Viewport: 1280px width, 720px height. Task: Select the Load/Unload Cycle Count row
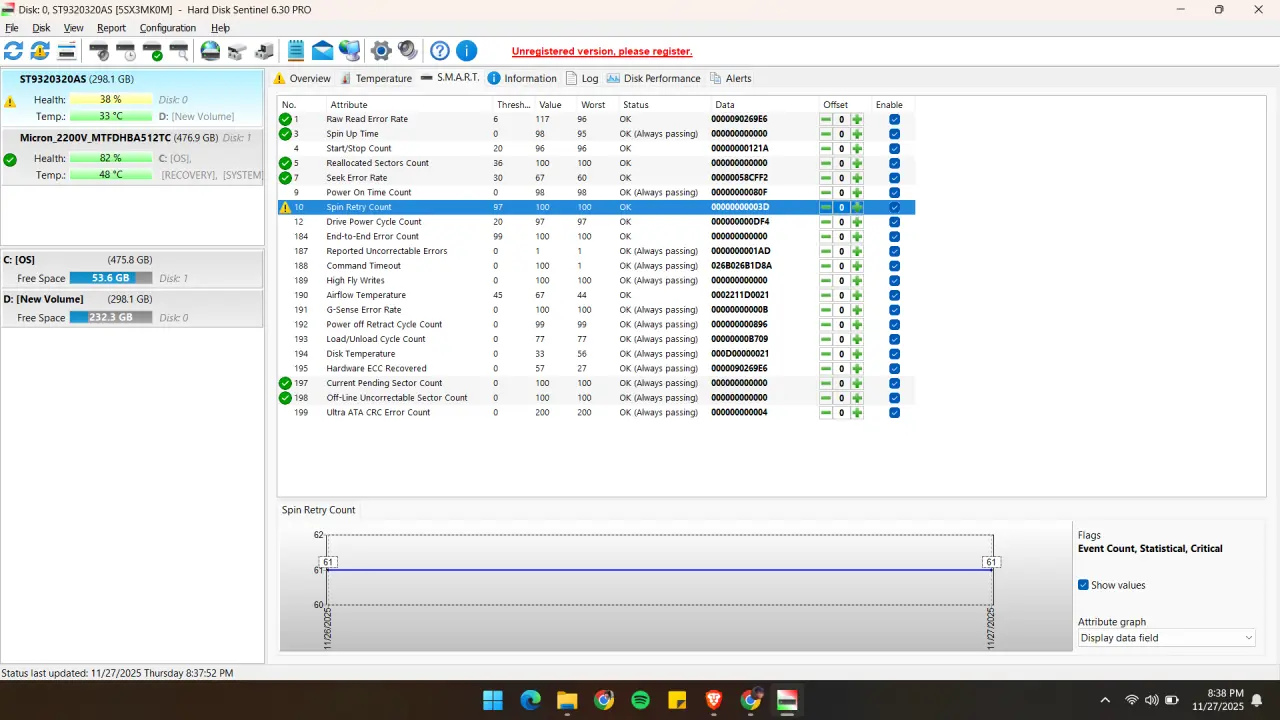pos(596,339)
